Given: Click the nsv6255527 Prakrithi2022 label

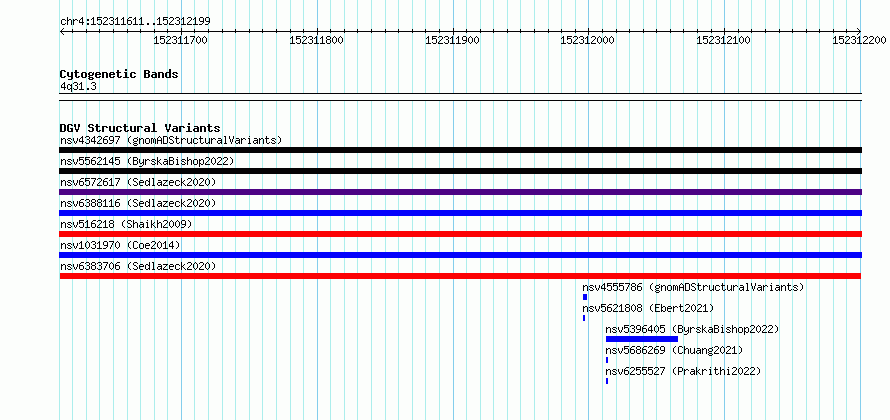Looking at the screenshot, I should click(x=683, y=371).
